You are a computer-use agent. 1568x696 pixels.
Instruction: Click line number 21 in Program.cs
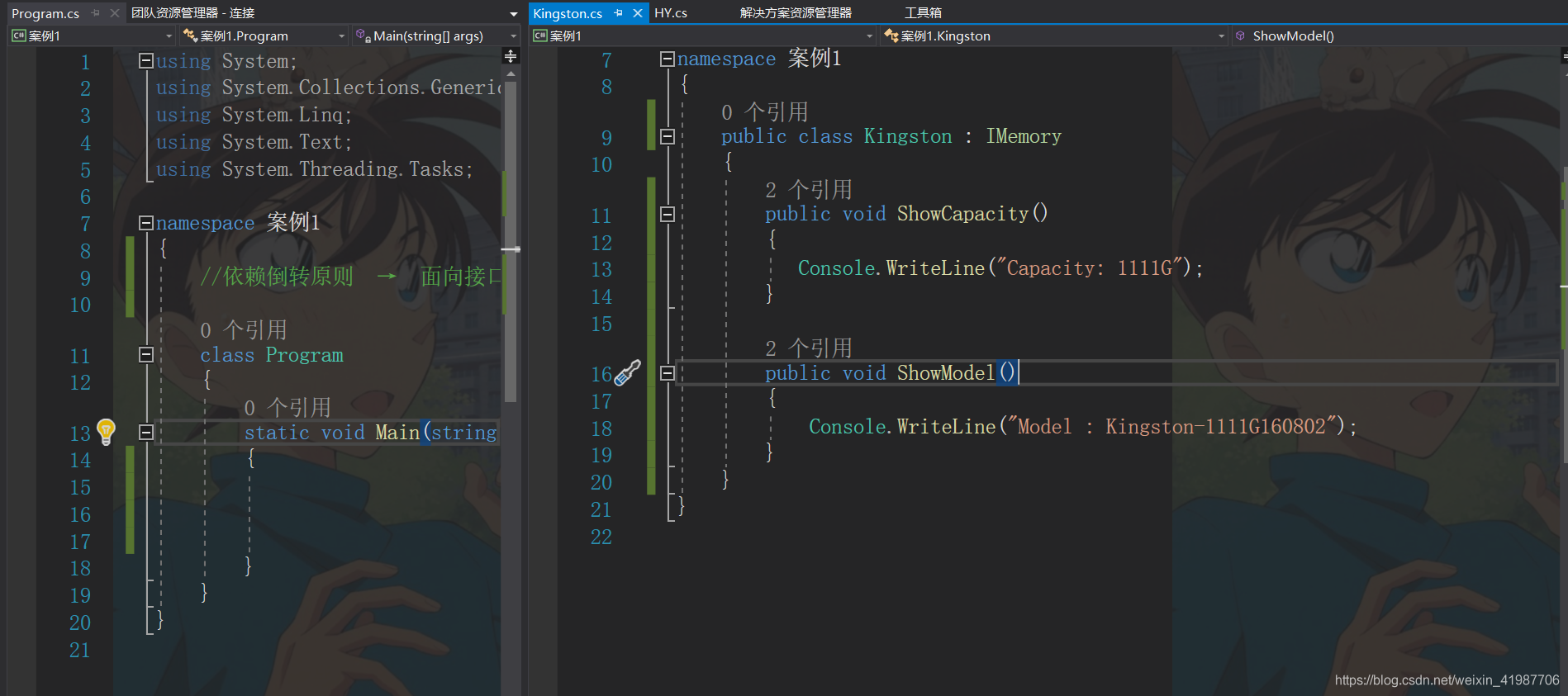80,650
